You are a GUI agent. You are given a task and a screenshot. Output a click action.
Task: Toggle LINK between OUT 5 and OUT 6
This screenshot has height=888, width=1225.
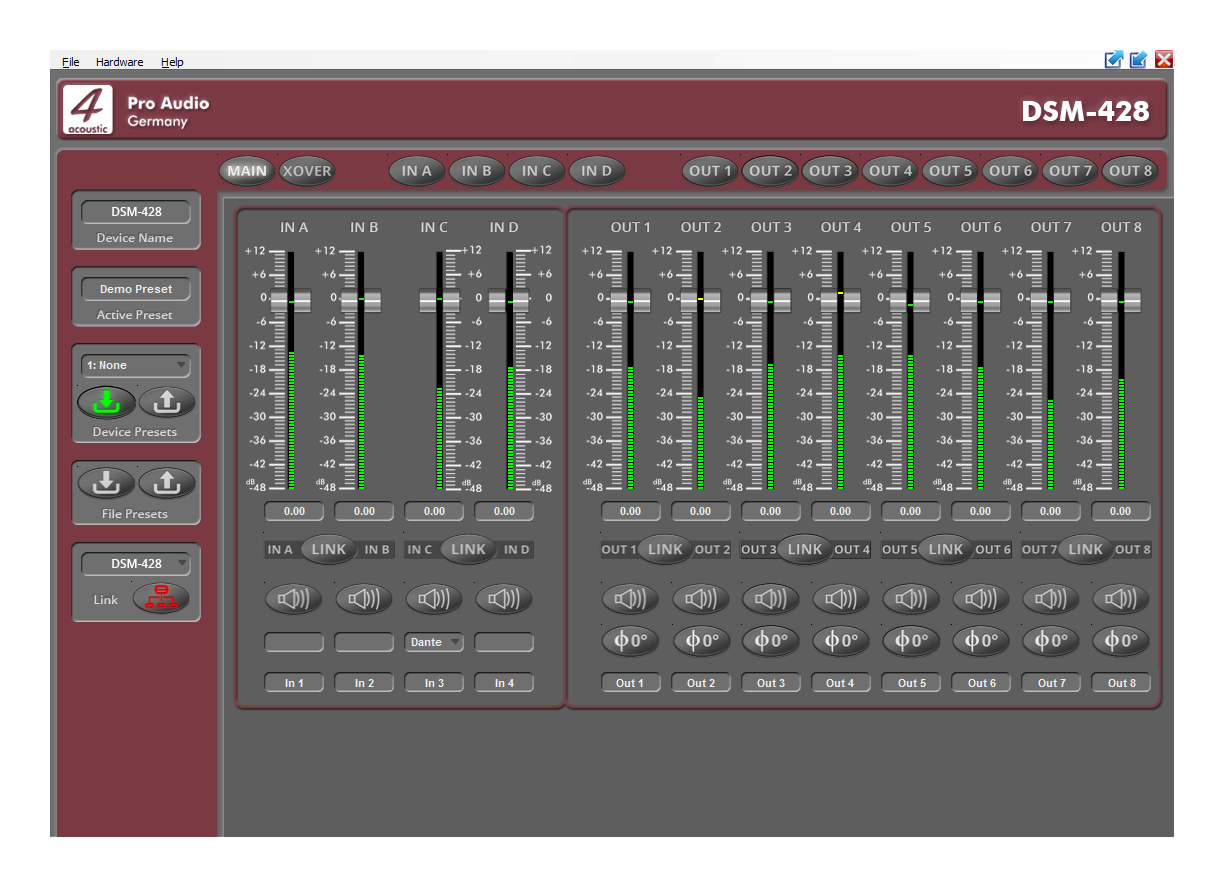coord(945,549)
